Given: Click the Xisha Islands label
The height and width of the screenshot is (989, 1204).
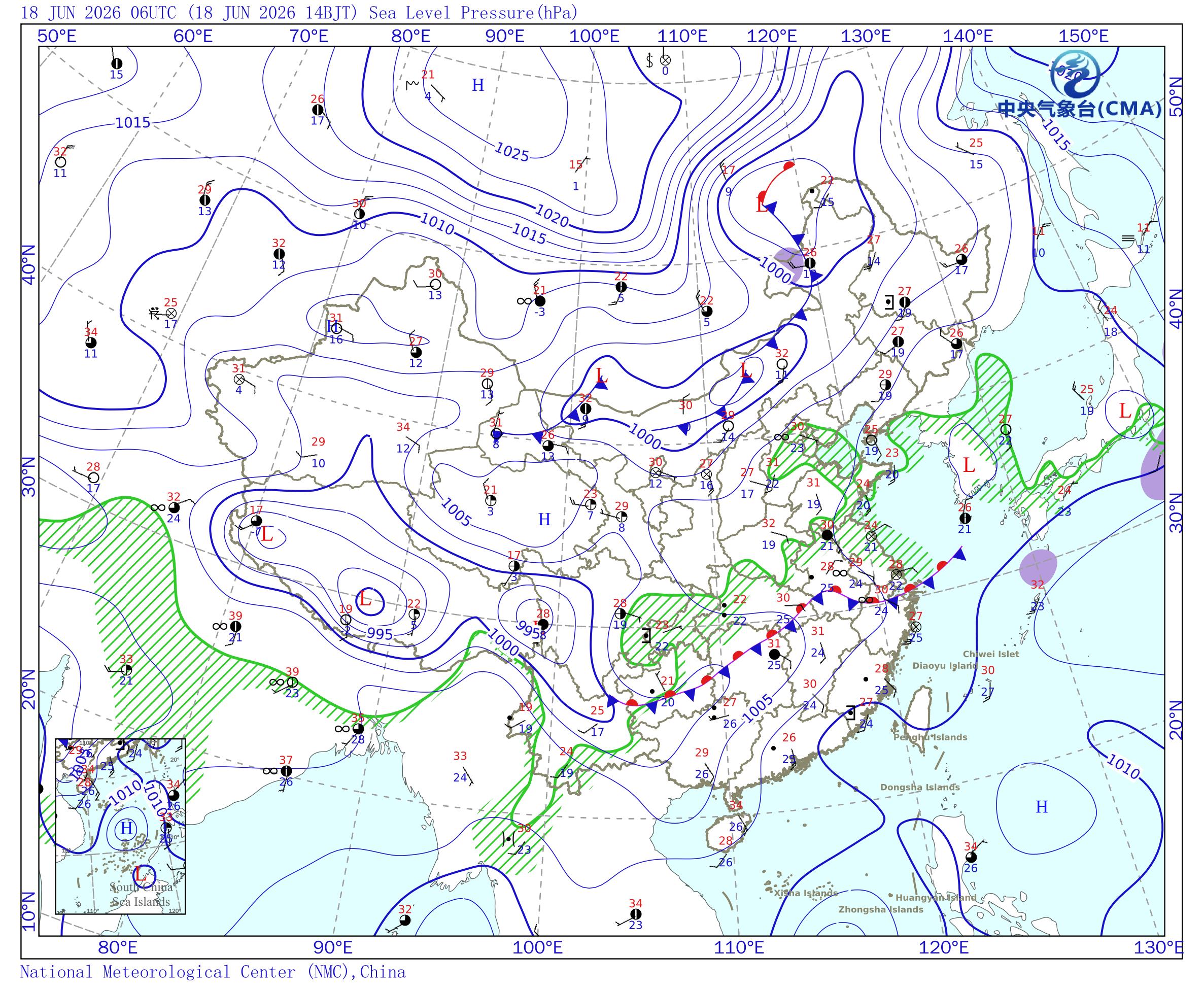Looking at the screenshot, I should 805,893.
